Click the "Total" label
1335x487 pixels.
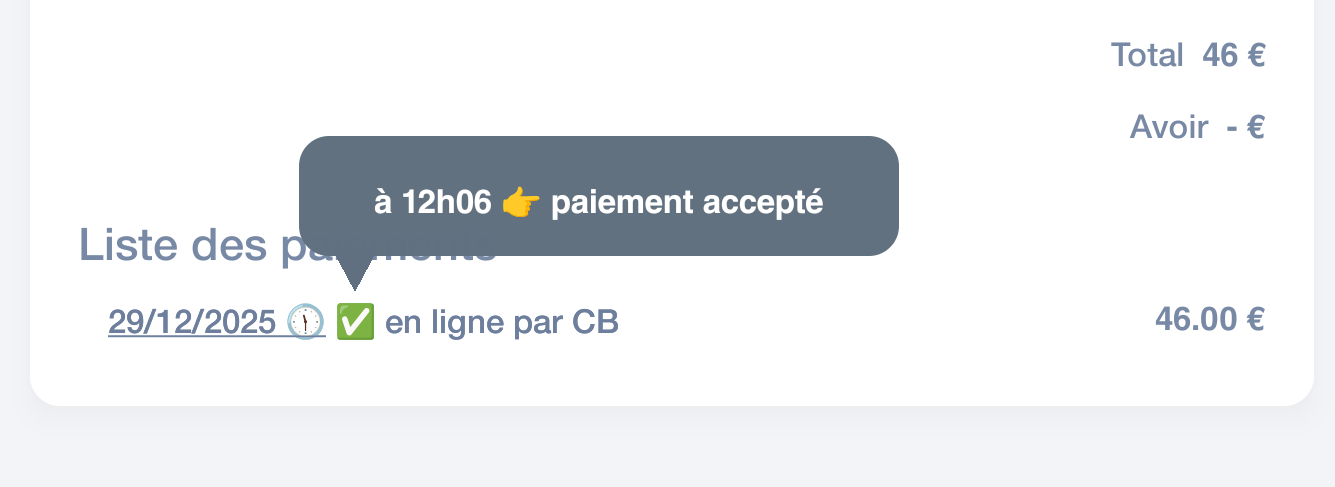coord(1146,55)
